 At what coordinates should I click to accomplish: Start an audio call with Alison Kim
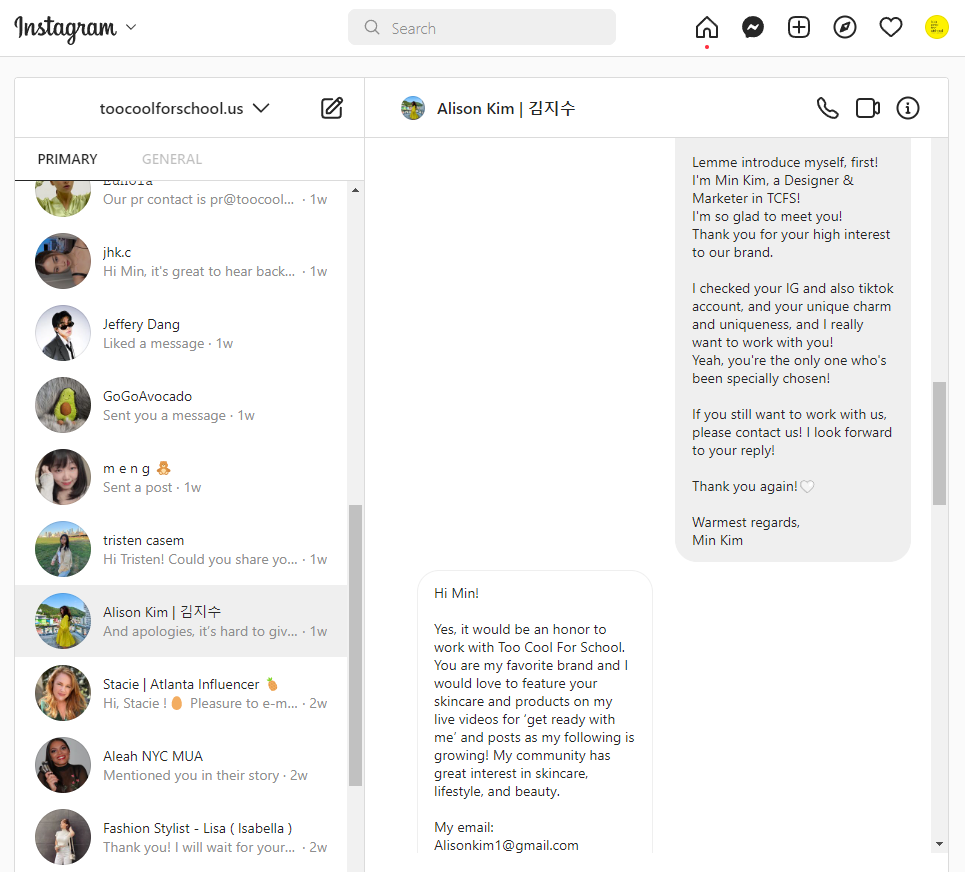[x=827, y=108]
